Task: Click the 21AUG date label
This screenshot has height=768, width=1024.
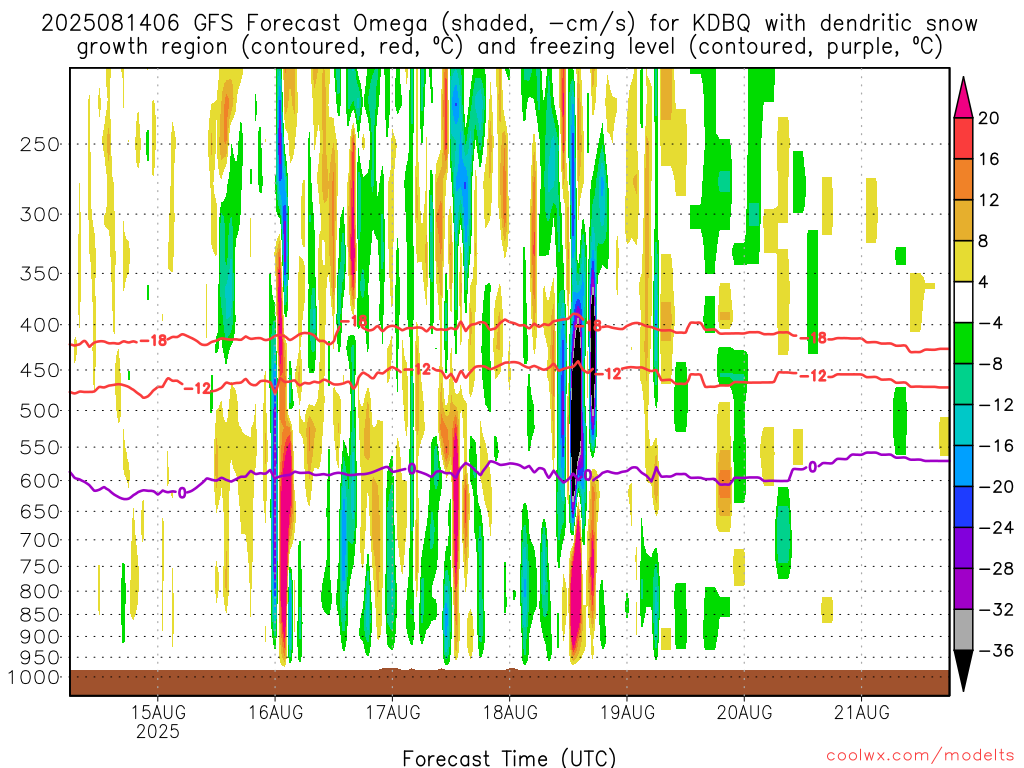Action: tap(861, 711)
